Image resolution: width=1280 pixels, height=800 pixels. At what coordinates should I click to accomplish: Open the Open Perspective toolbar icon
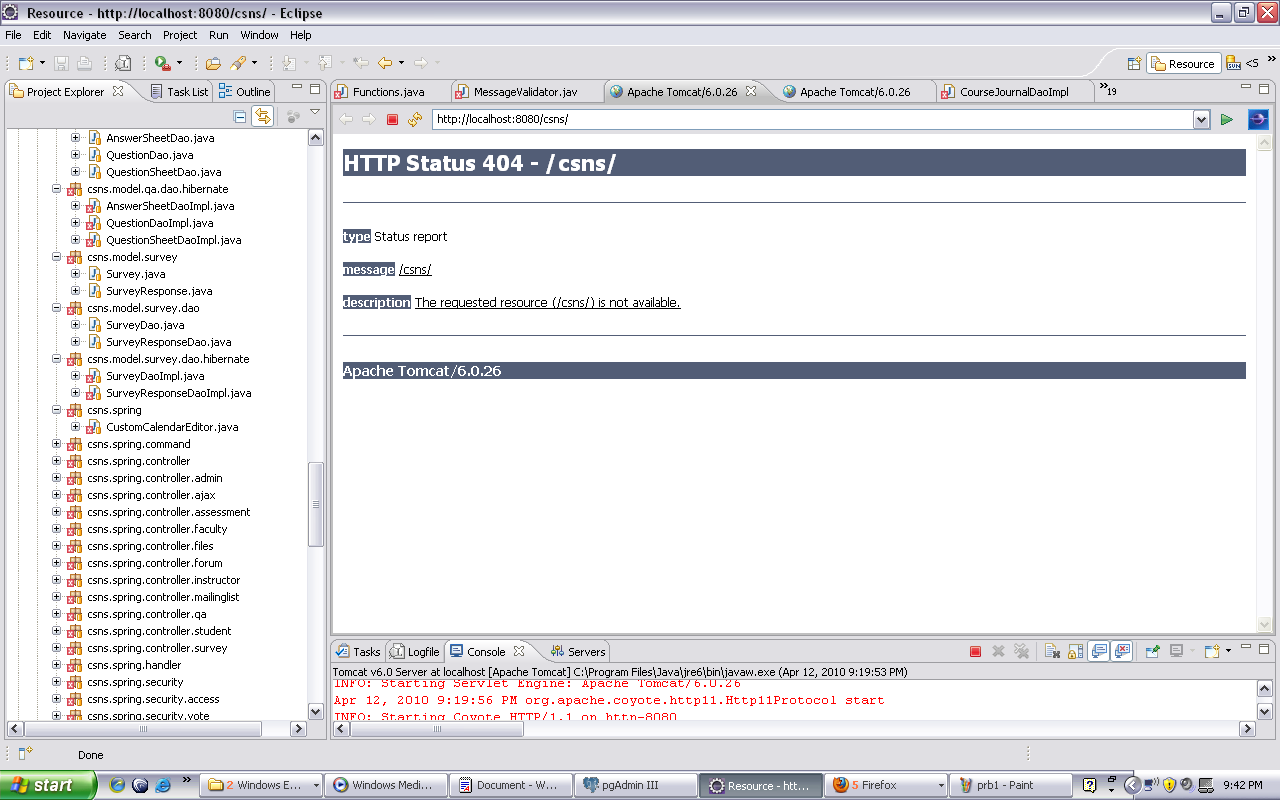[1135, 64]
